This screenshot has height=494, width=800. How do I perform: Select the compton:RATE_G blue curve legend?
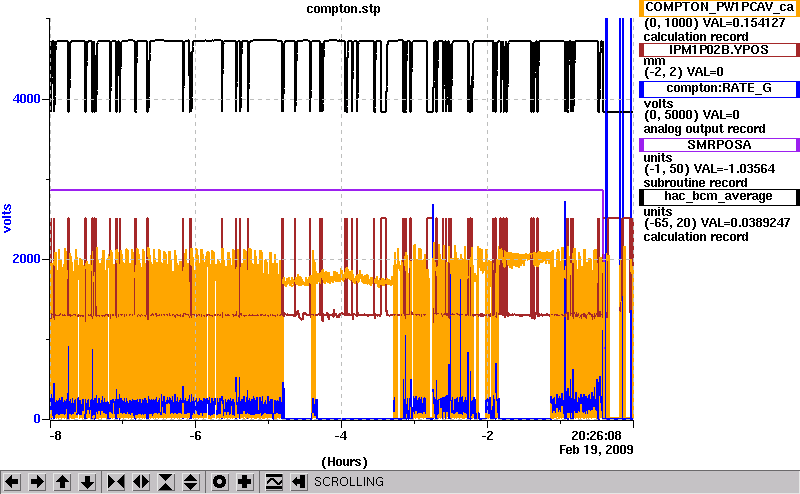(719, 89)
